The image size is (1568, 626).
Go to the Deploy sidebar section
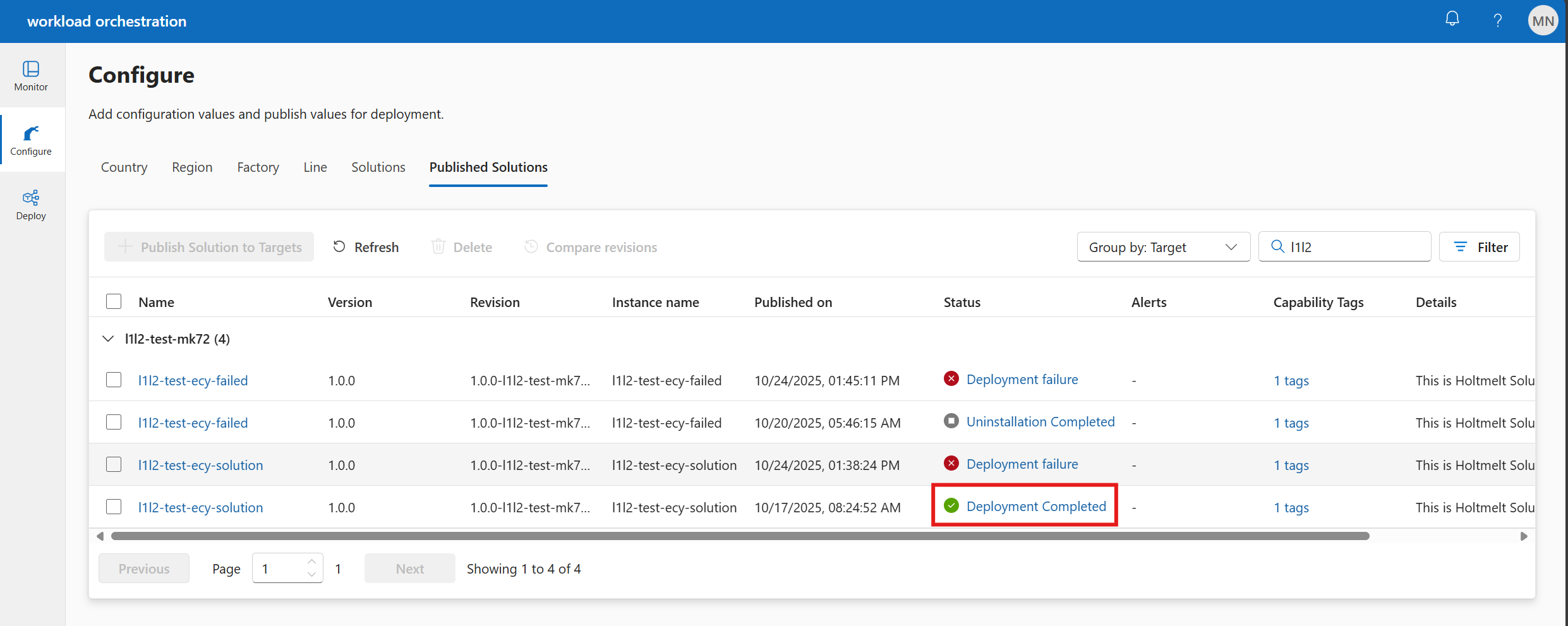pyautogui.click(x=31, y=205)
